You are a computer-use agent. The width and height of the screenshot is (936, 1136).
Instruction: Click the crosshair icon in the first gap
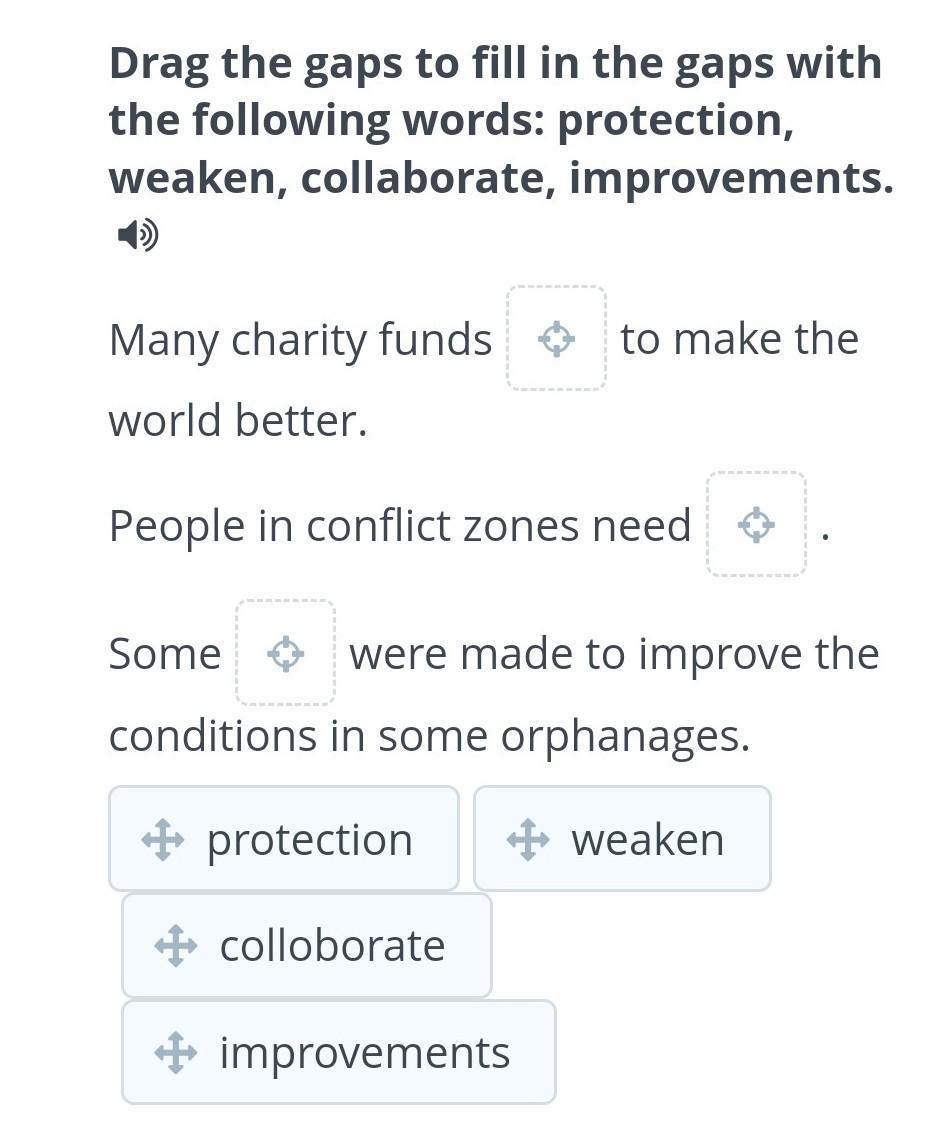556,339
